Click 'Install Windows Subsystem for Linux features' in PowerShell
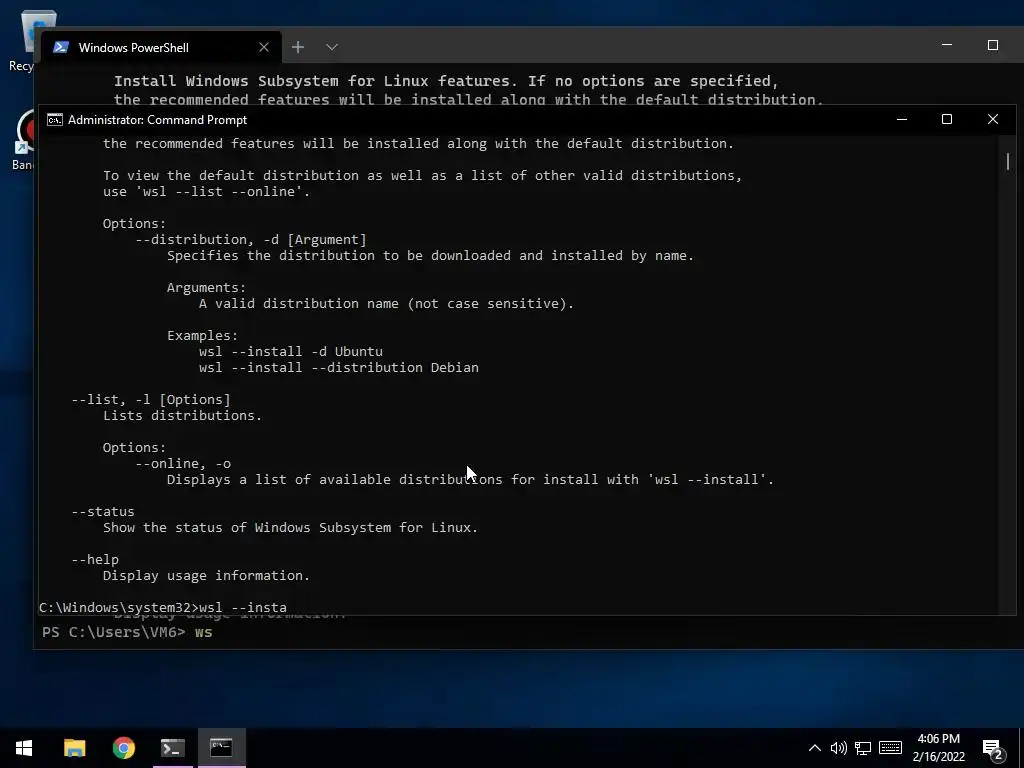 (x=446, y=81)
